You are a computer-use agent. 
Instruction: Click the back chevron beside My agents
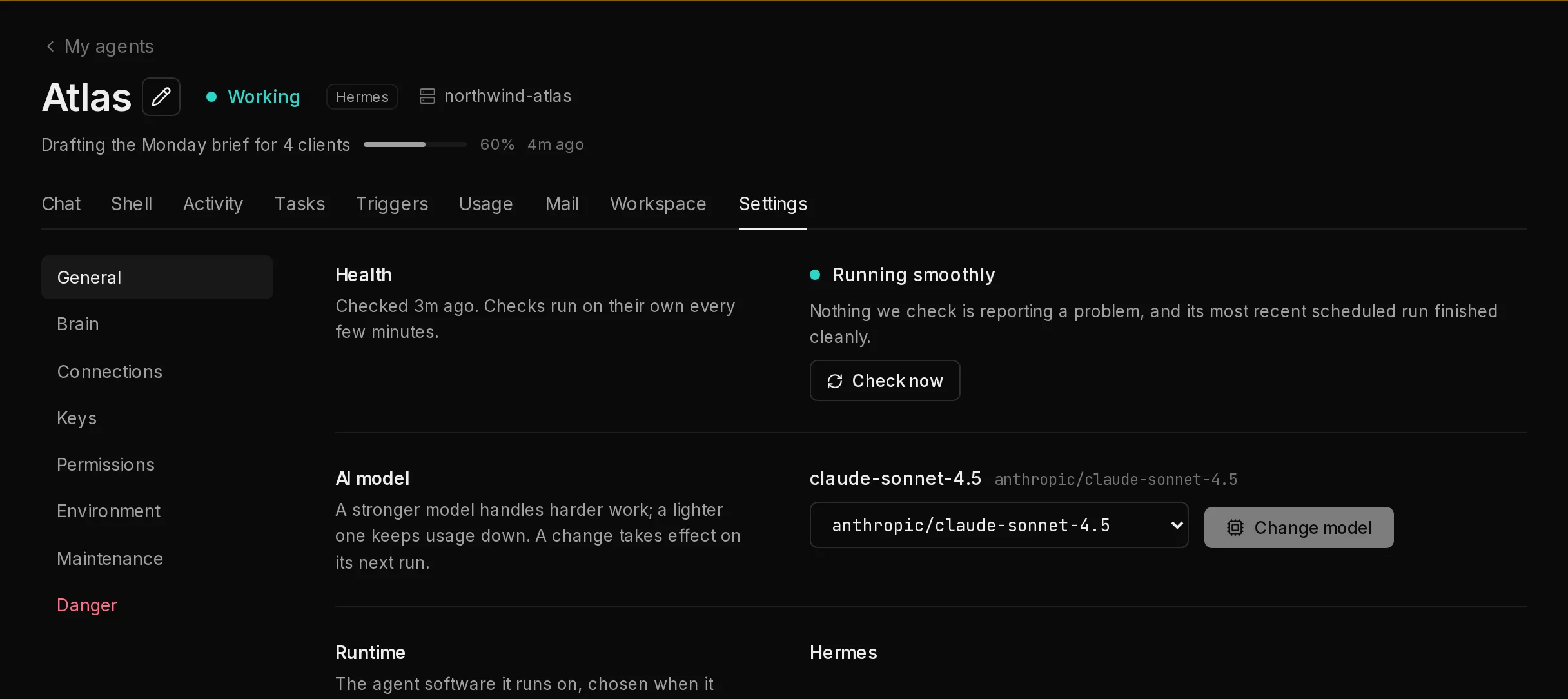pos(50,46)
